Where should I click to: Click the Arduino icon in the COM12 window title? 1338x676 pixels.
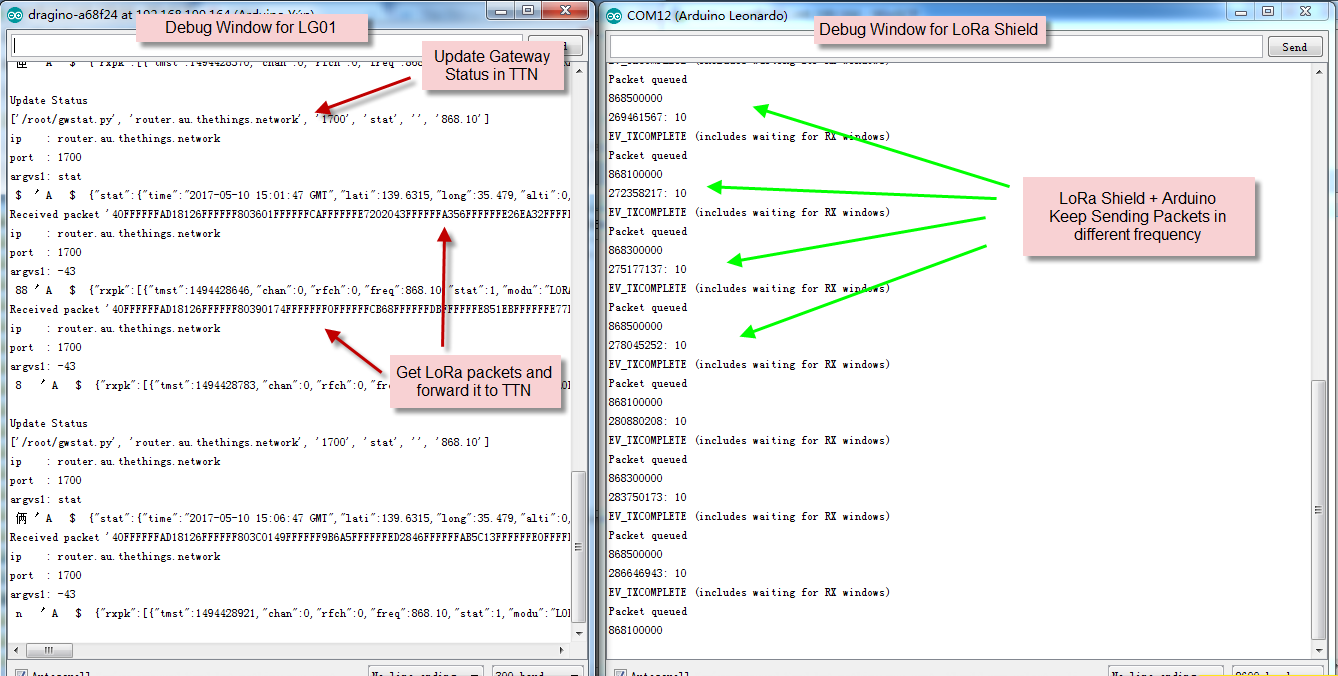[x=613, y=15]
